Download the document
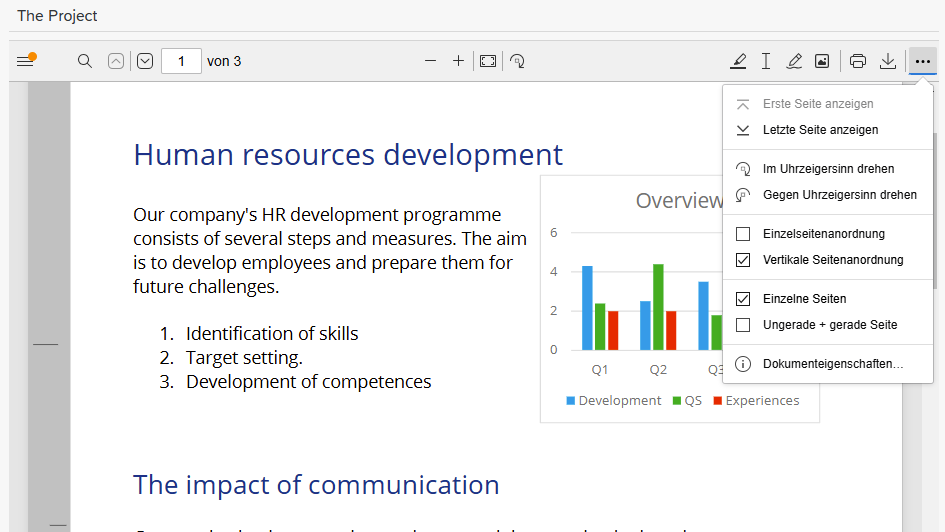This screenshot has width=945, height=532. pos(888,61)
